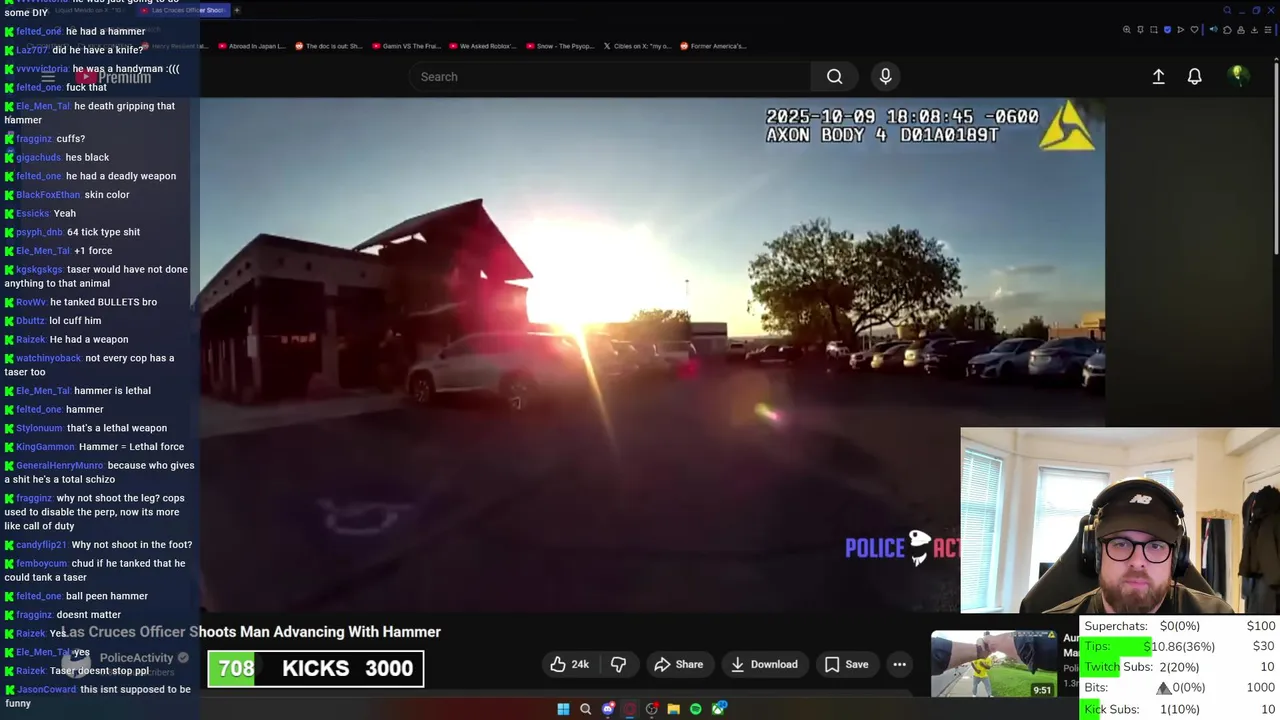
Task: Click chat user GeneralHenryMunro's name
Action: pyautogui.click(x=59, y=466)
